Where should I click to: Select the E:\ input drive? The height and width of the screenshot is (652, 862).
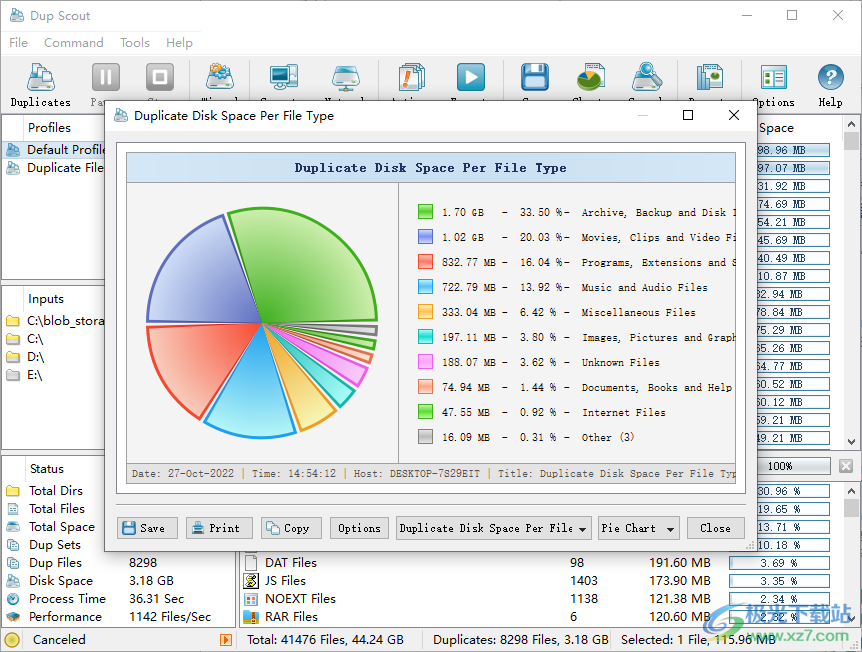24,375
